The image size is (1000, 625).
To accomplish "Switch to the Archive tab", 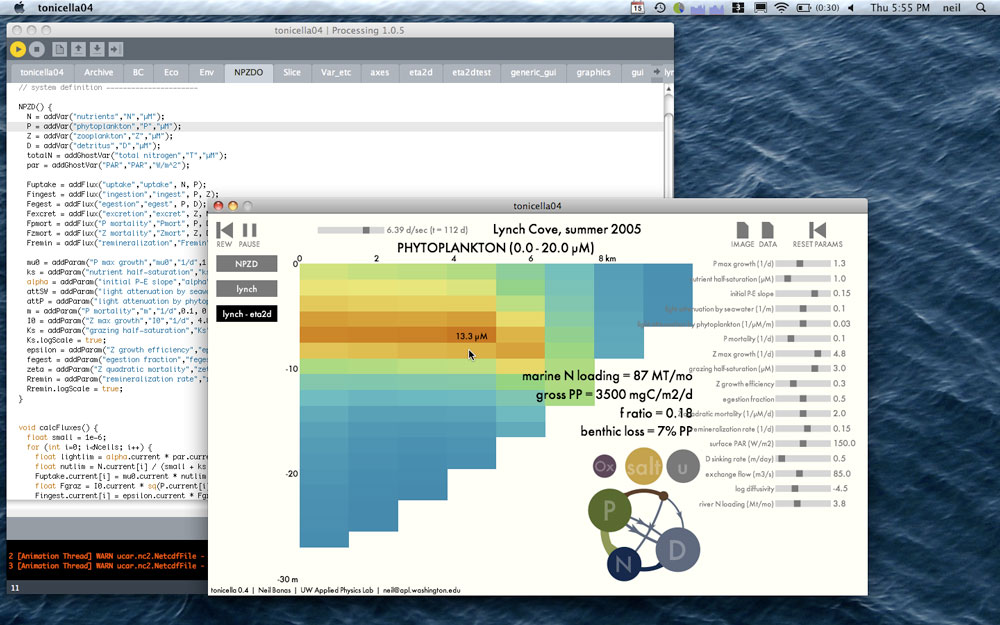I will coord(98,73).
